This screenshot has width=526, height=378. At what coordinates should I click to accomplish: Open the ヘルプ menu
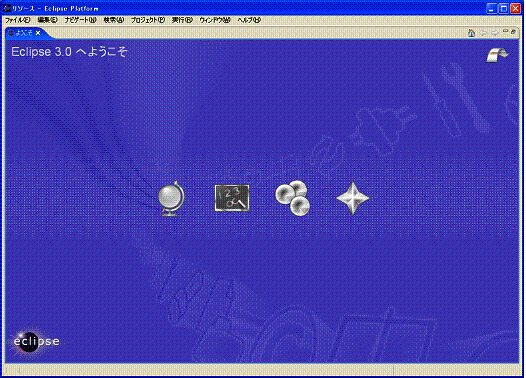[249, 20]
